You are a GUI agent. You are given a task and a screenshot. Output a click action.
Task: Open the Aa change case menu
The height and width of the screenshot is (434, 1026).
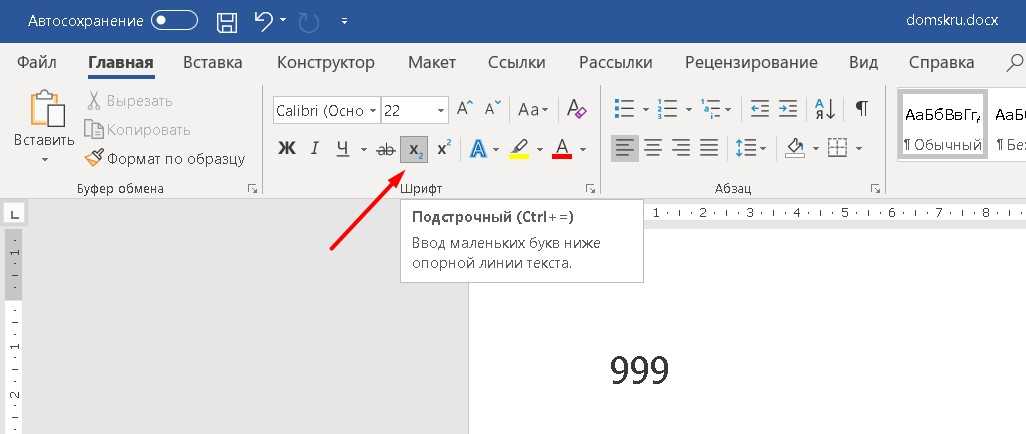coord(533,109)
